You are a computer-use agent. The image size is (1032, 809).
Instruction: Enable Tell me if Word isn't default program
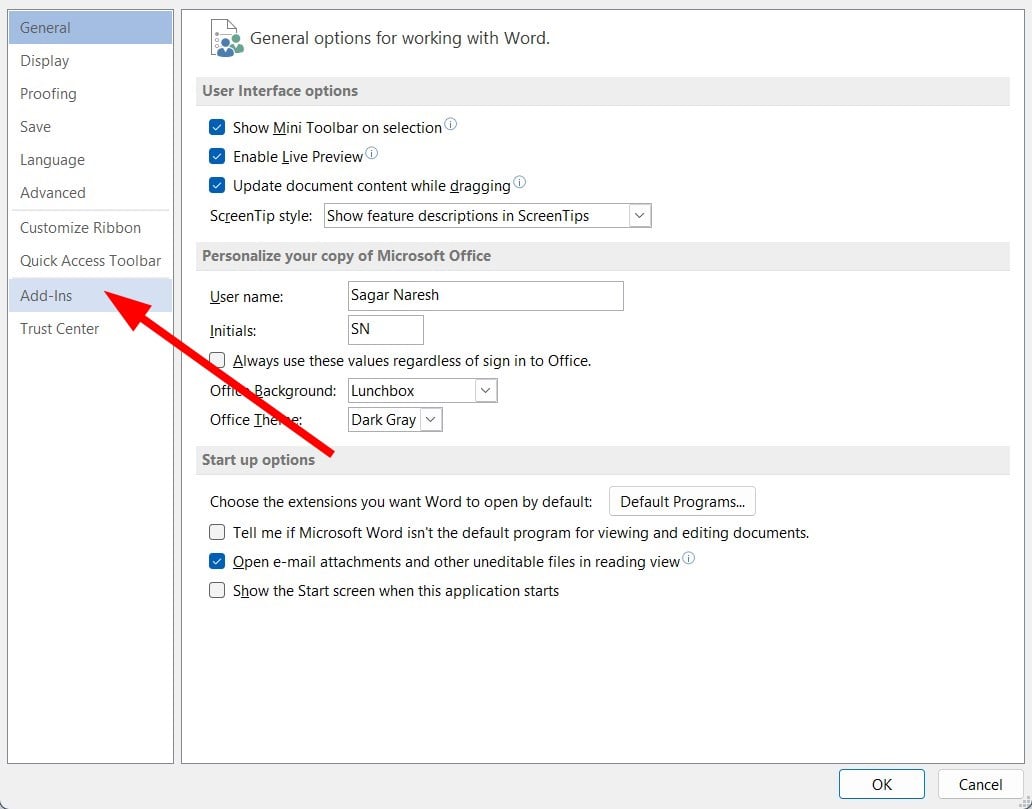coord(217,532)
